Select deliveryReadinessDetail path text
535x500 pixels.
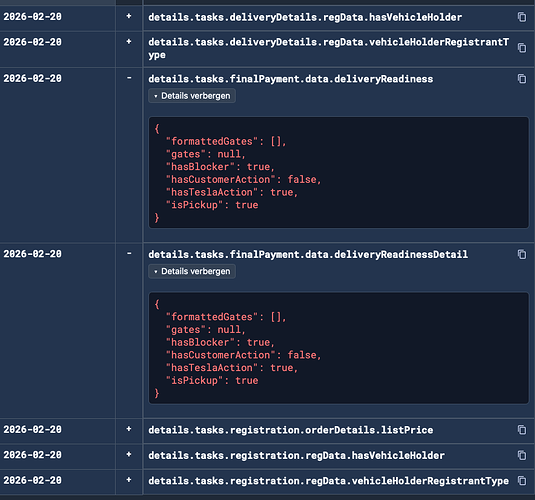point(308,254)
